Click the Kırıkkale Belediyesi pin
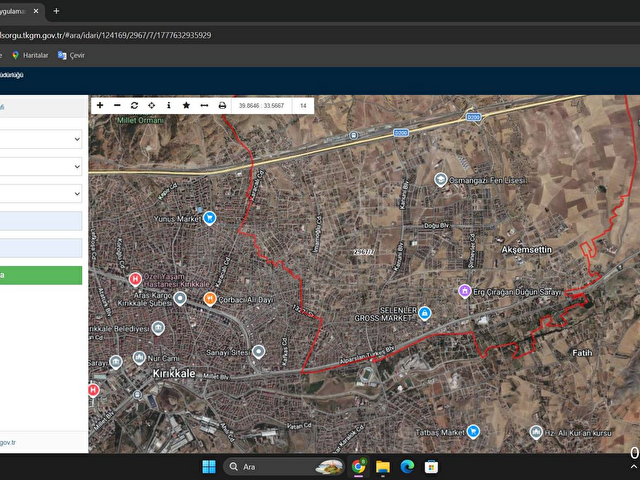Viewport: 640px width, 480px height. 158,328
